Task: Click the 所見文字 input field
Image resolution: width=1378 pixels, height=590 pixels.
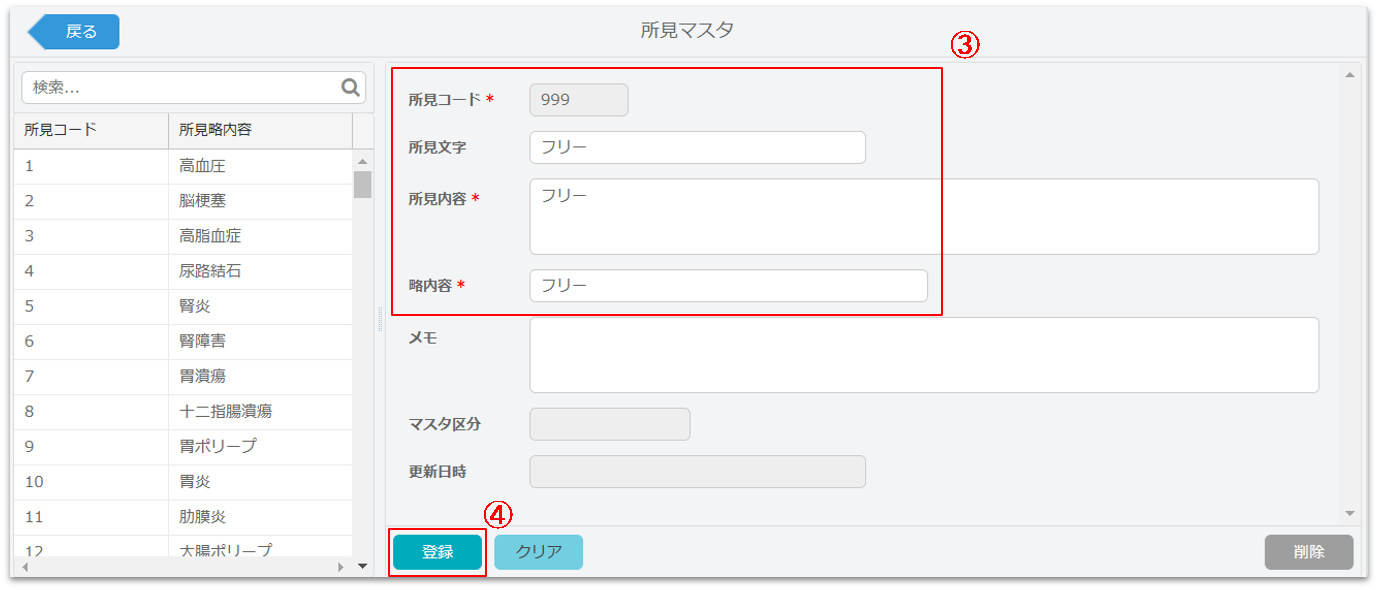Action: pos(697,147)
